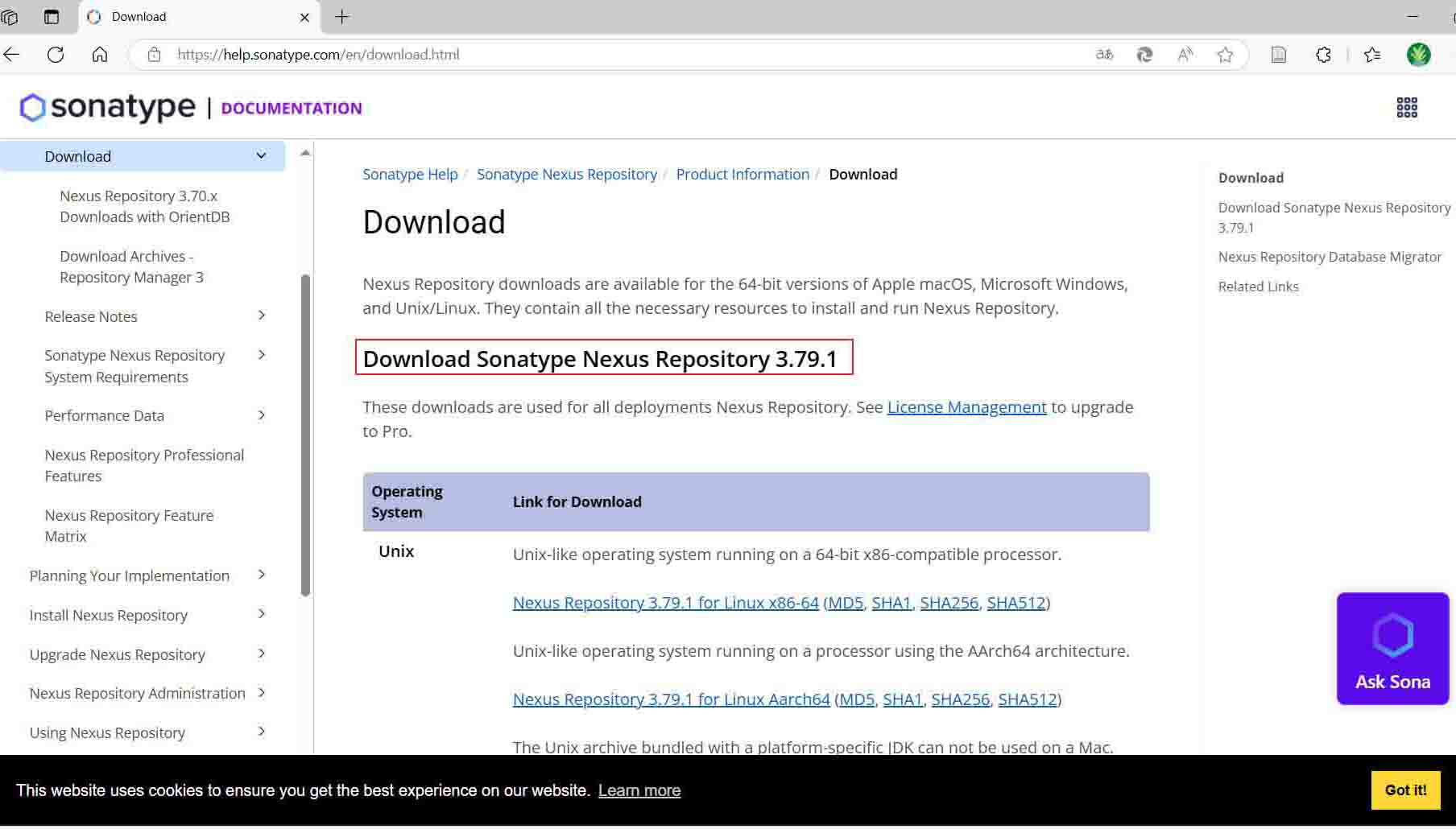Collapse the Download sidebar section
1456x829 pixels.
[261, 156]
